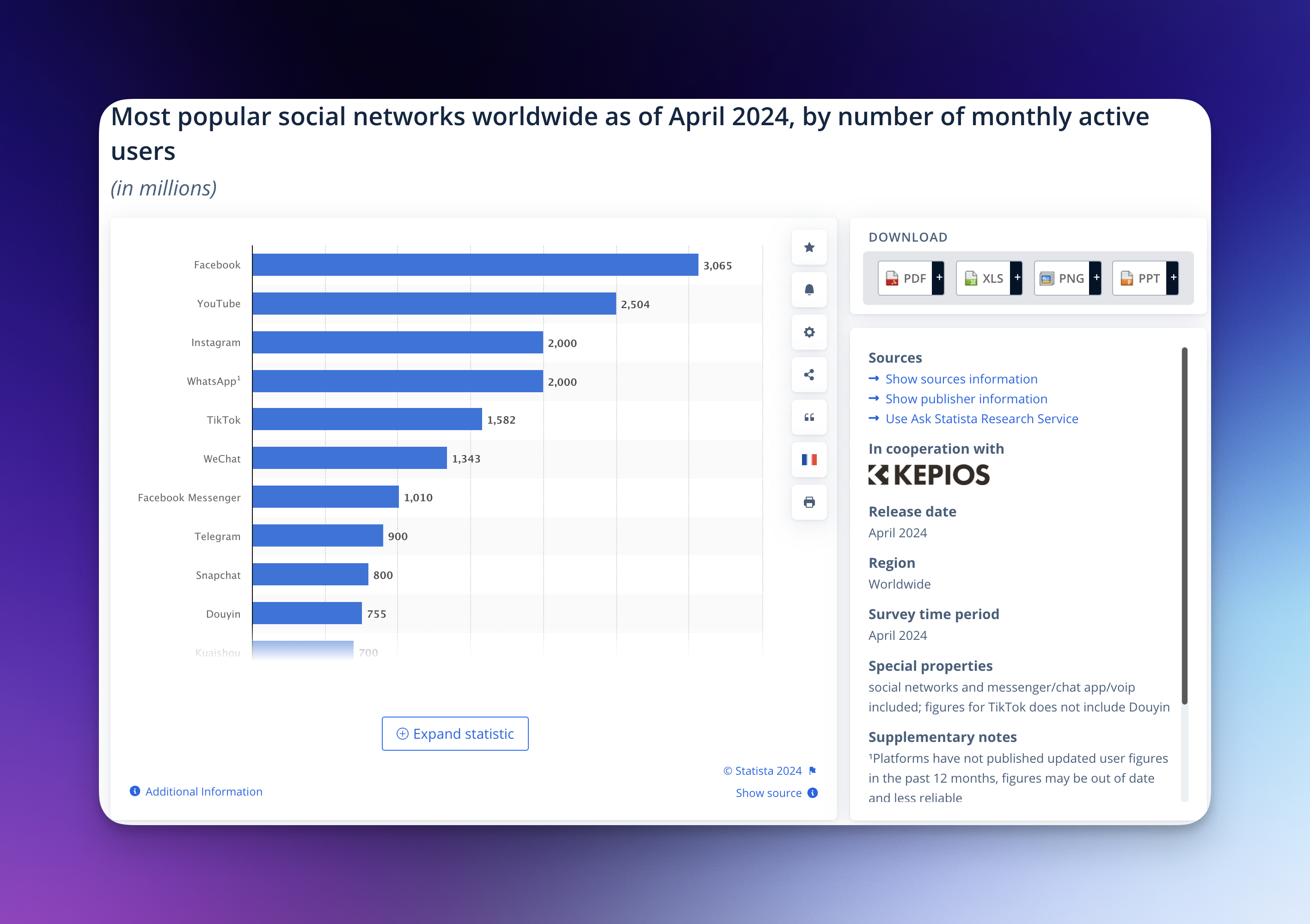Screen dimensions: 1310x924
Task: Click the Telegram bar in chart
Action: (x=318, y=535)
